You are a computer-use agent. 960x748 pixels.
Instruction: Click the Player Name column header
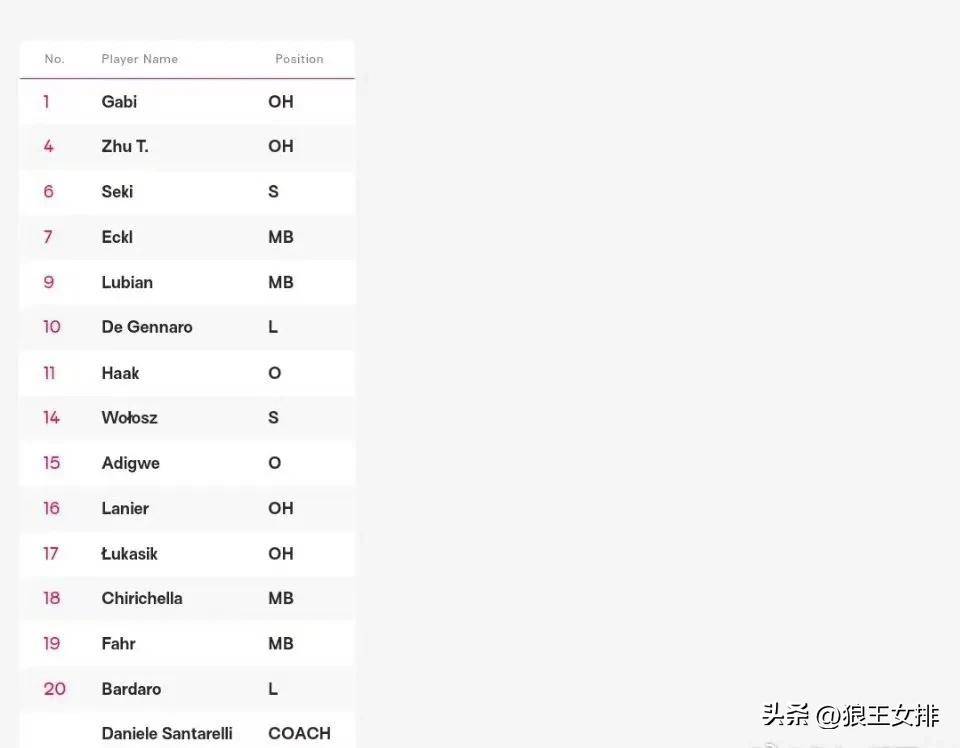click(x=139, y=59)
